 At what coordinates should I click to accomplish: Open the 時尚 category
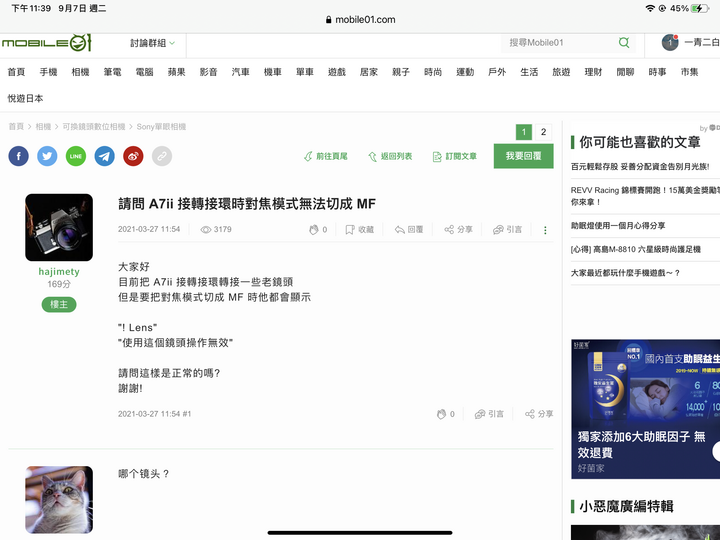(433, 72)
